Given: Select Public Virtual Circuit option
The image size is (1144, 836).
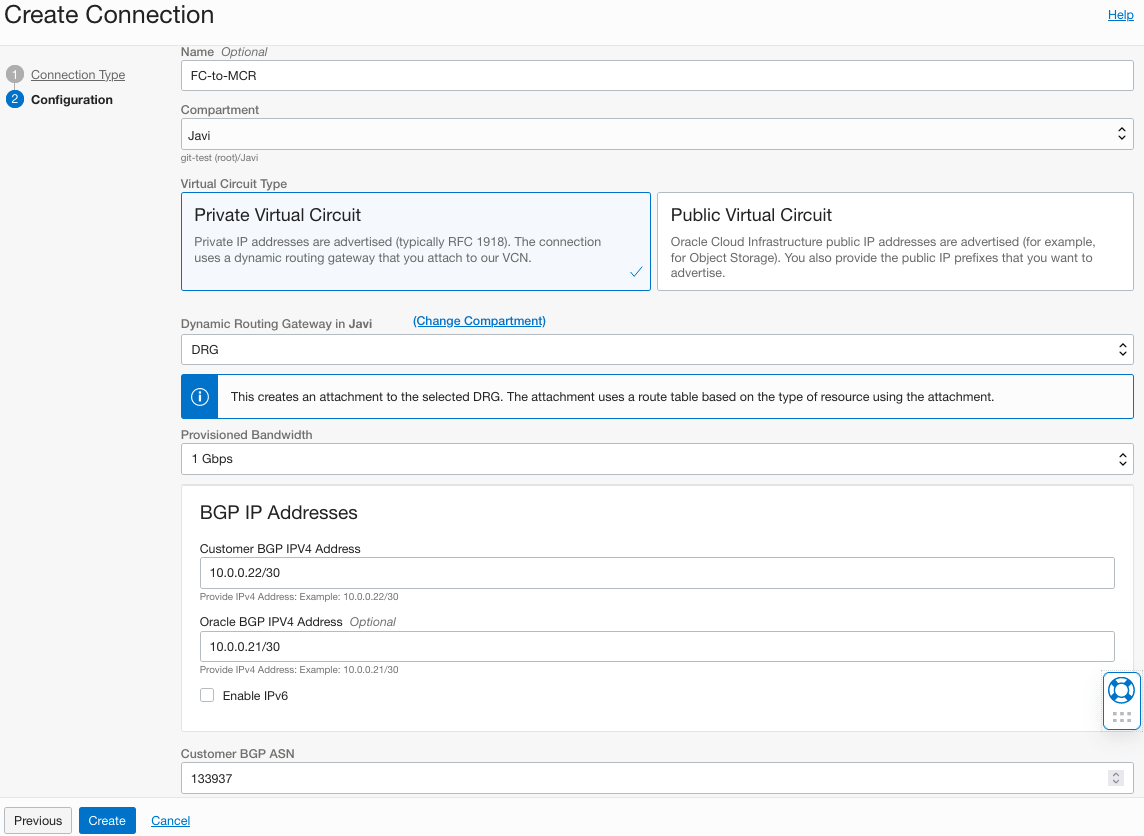Looking at the screenshot, I should (894, 242).
